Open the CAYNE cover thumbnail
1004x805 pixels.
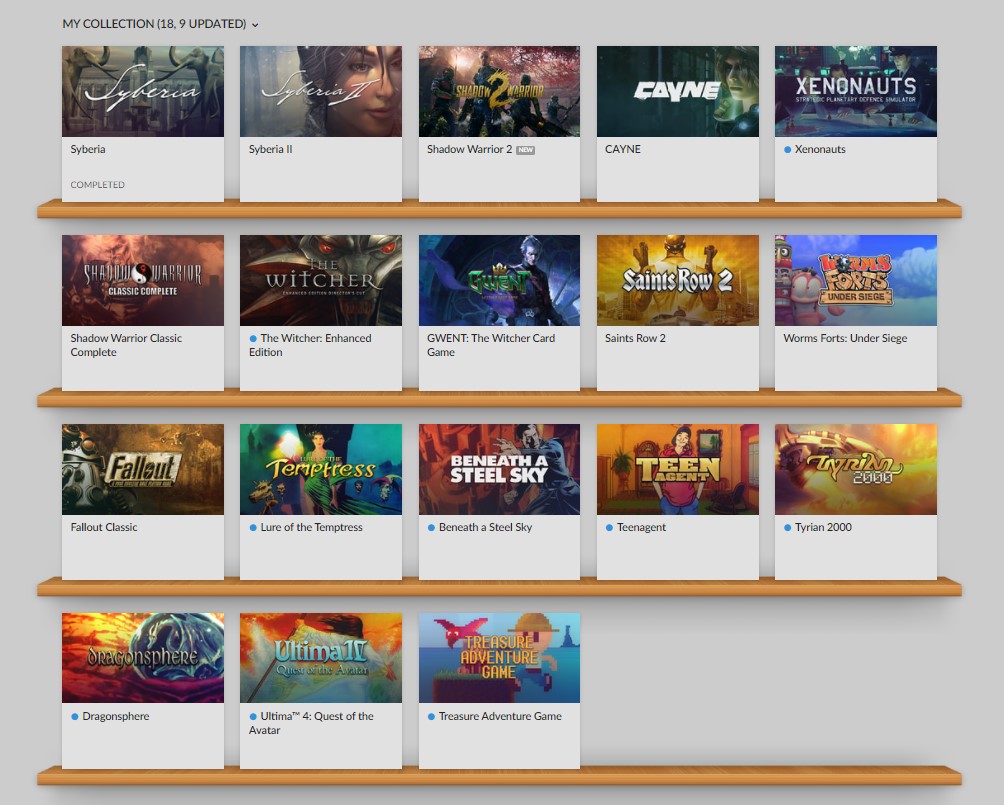click(677, 91)
